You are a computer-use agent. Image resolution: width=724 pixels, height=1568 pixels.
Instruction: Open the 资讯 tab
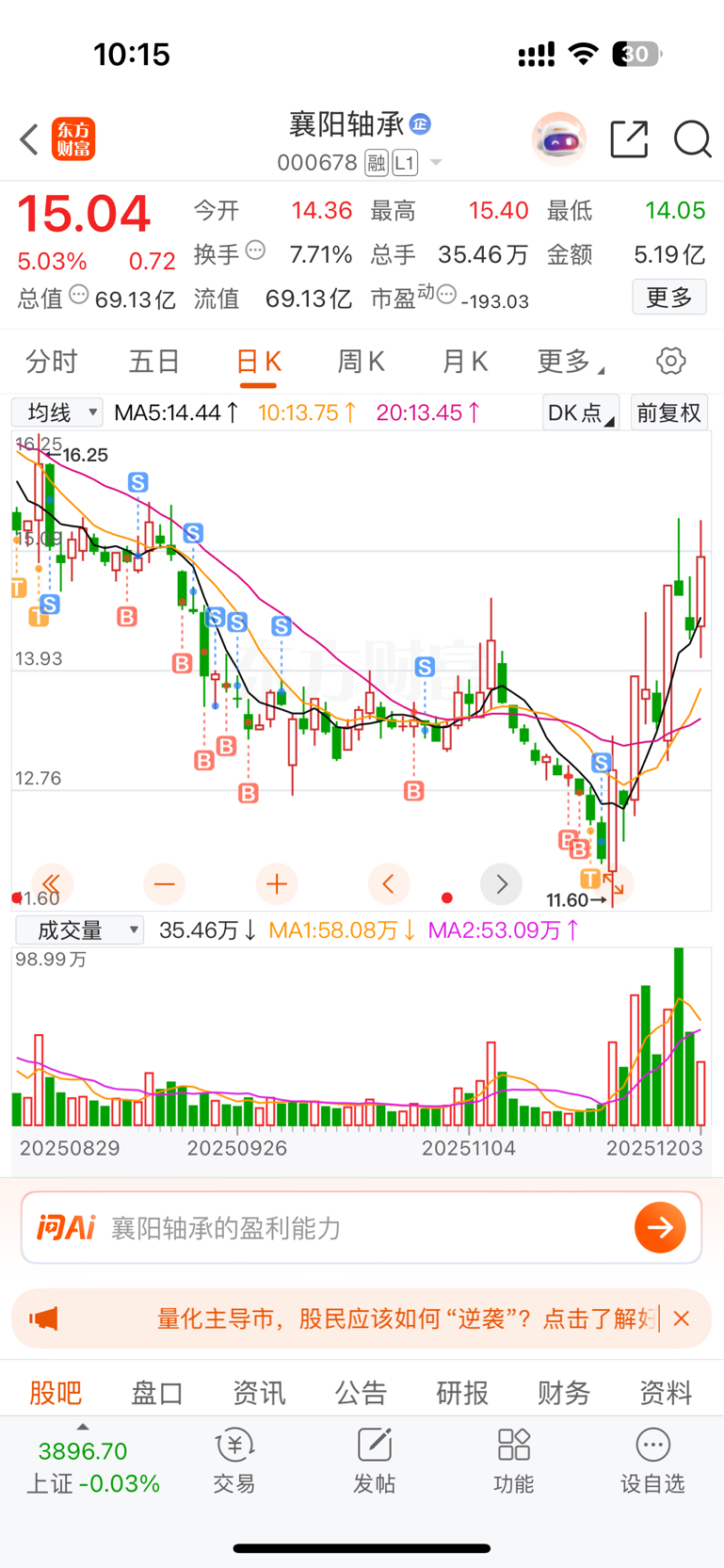259,1392
